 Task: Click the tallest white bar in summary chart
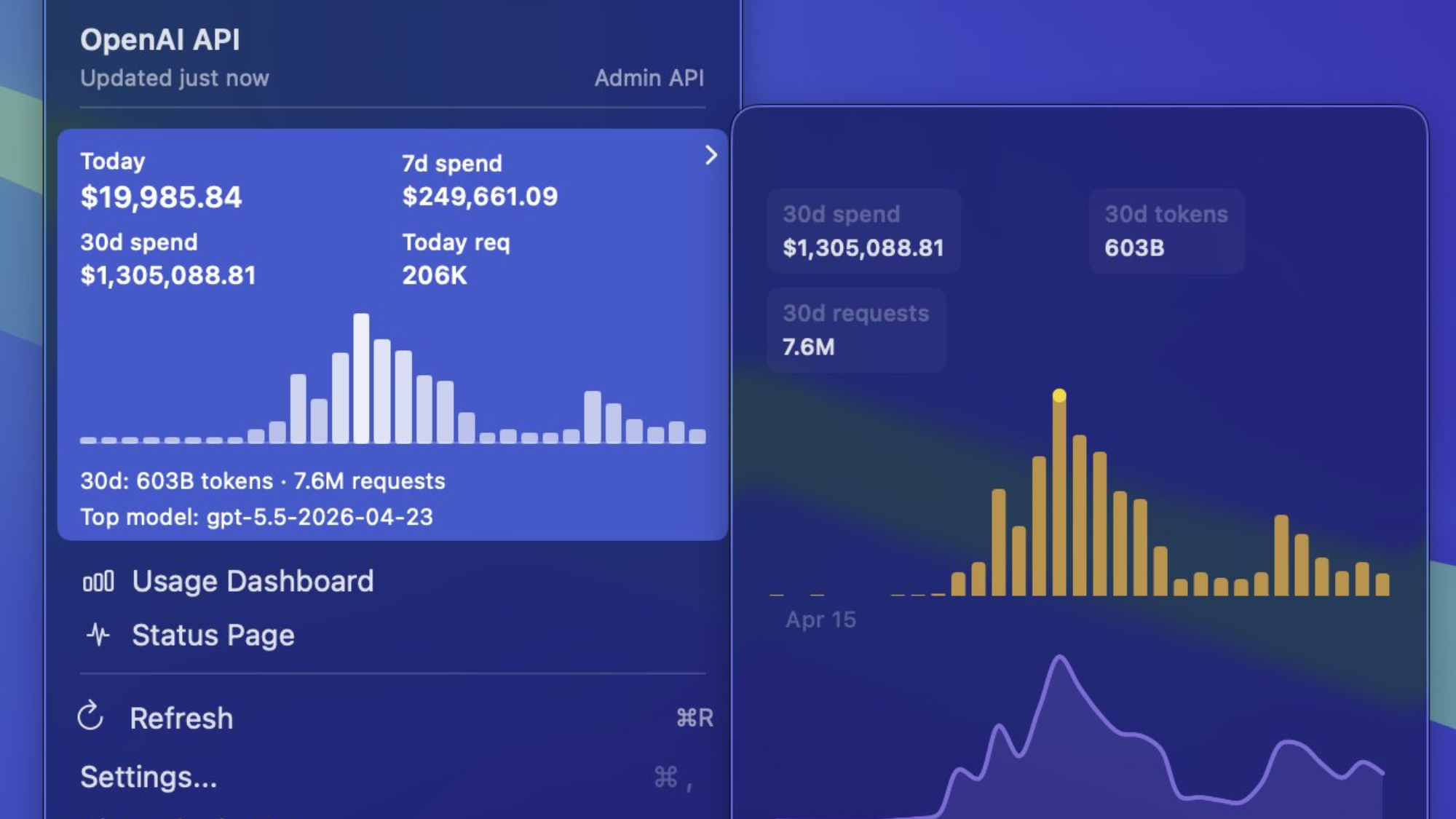(361, 378)
